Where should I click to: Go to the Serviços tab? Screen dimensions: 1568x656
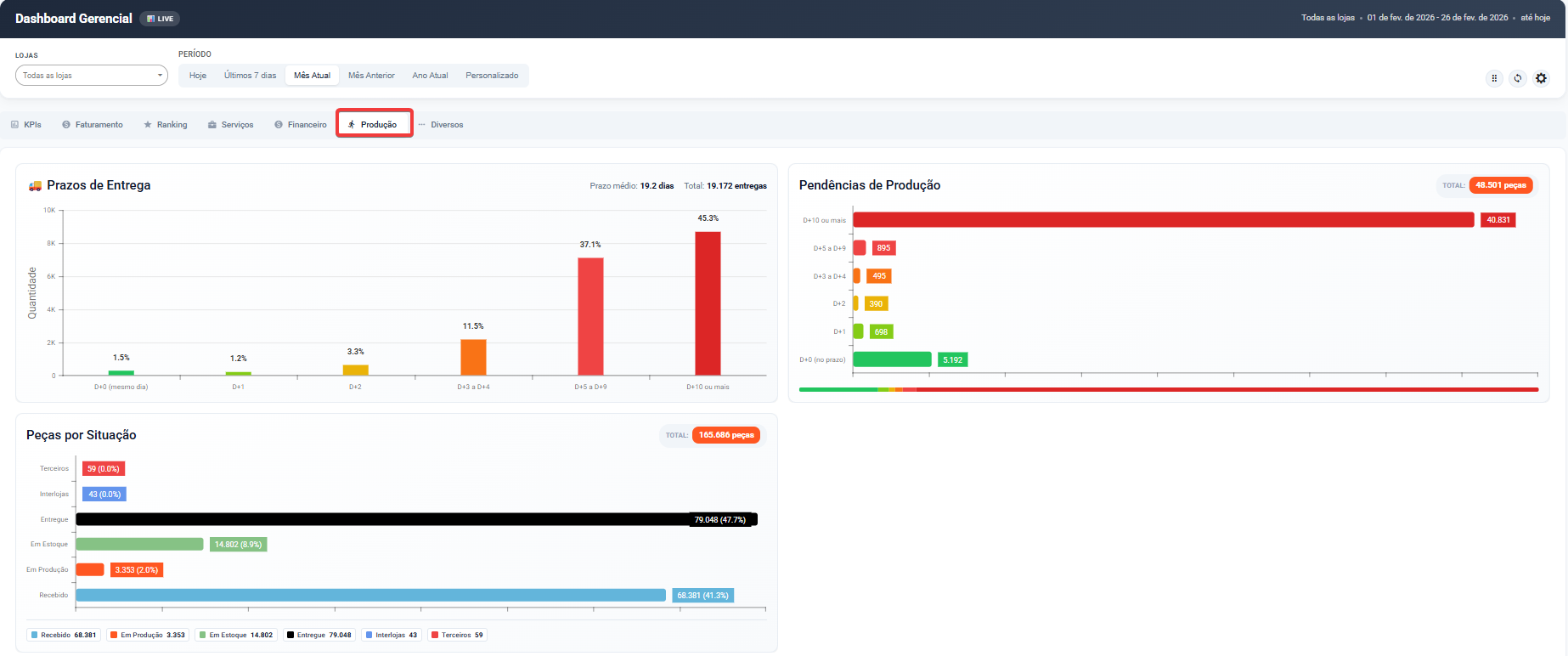tap(230, 125)
